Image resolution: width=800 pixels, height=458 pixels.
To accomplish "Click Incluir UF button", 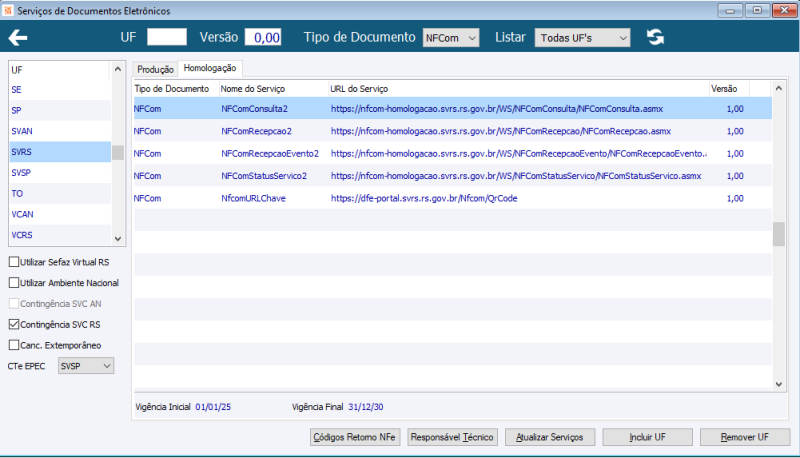I will [647, 437].
